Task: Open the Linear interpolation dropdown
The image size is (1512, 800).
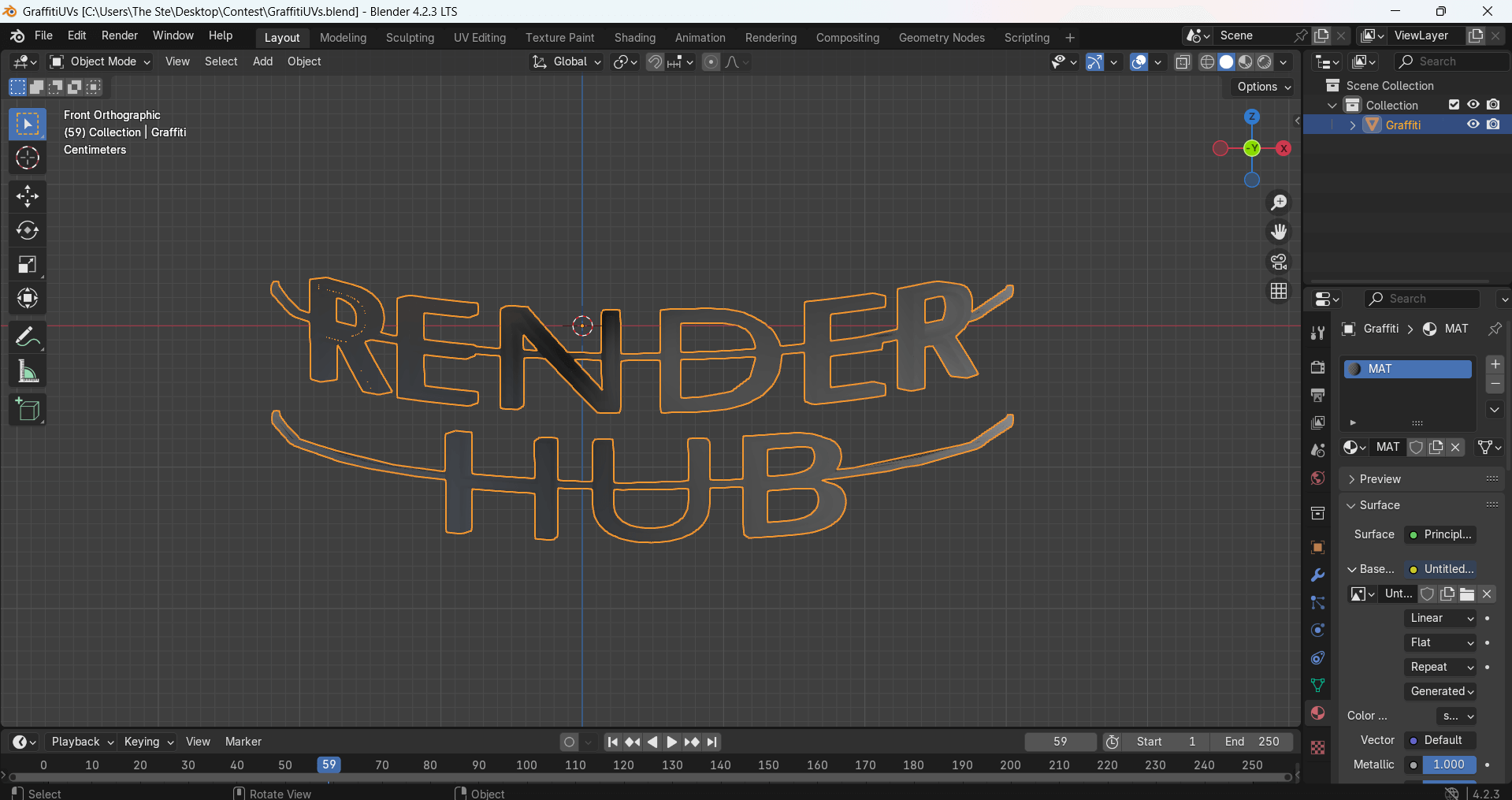Action: point(1440,618)
